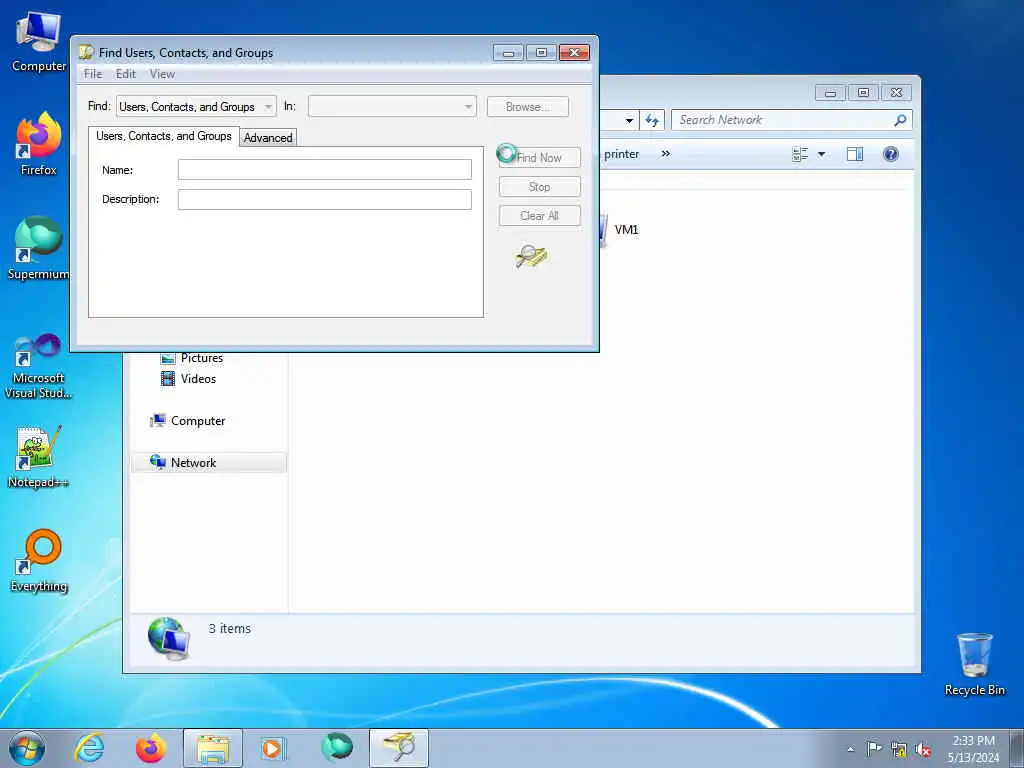Minimize the Network Explorer window
The width and height of the screenshot is (1024, 768).
coord(830,93)
